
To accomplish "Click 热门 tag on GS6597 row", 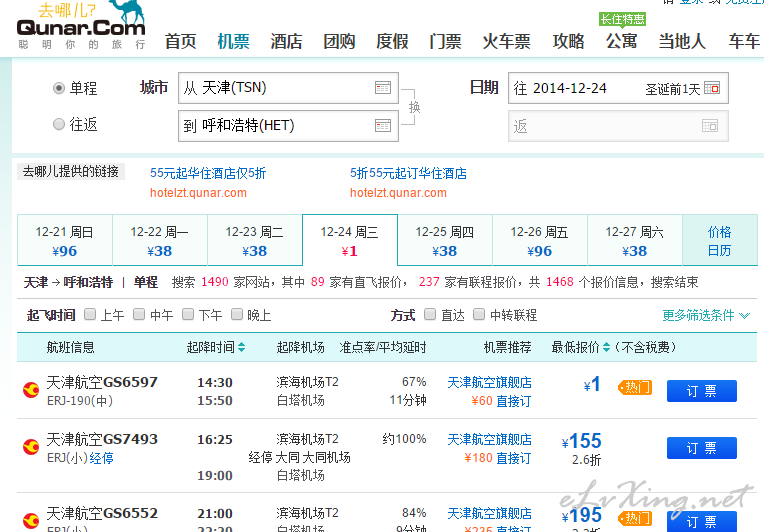I will [635, 388].
